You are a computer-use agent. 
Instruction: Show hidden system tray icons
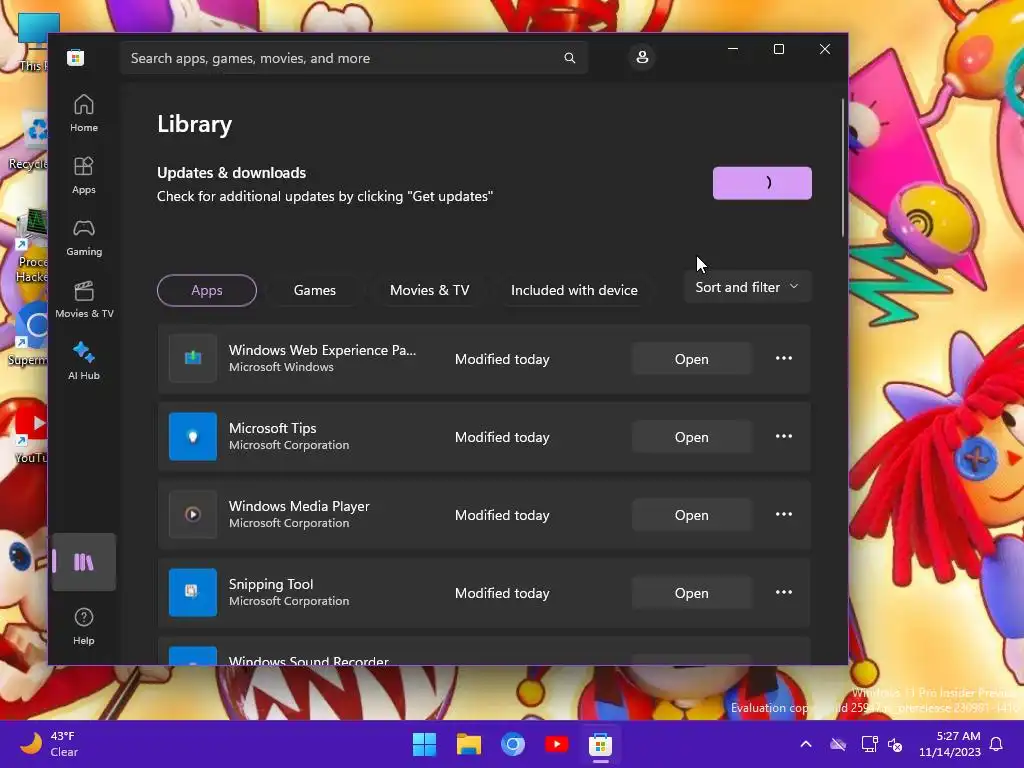[x=806, y=744]
